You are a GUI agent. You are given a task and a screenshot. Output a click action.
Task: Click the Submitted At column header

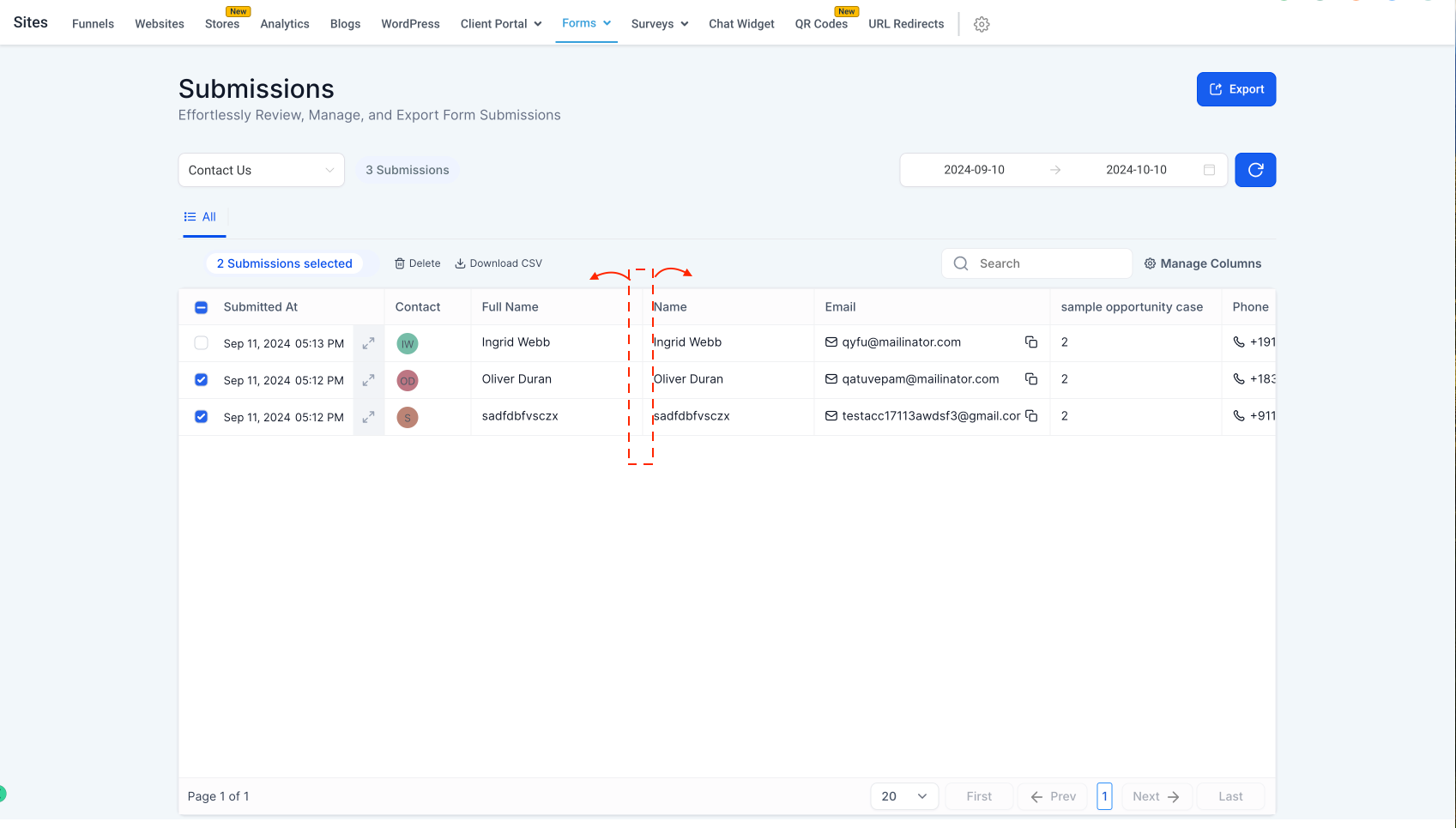[261, 307]
